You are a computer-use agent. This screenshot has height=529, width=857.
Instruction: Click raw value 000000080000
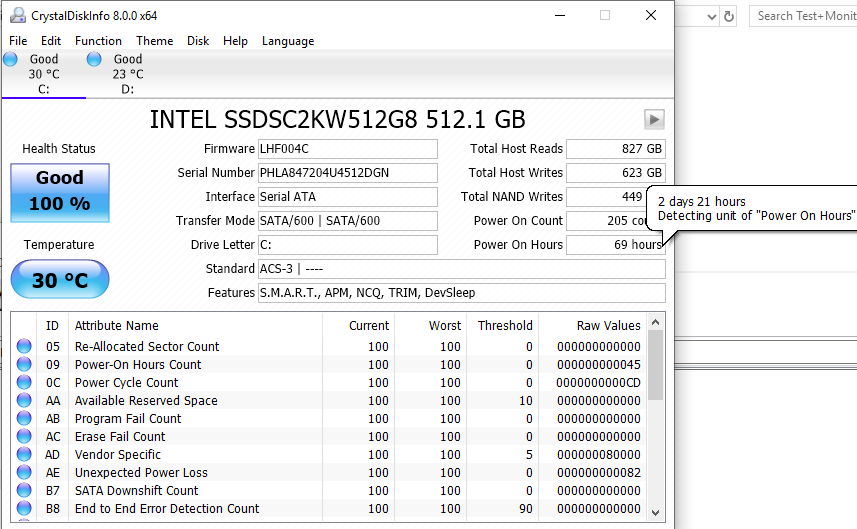click(x=598, y=455)
